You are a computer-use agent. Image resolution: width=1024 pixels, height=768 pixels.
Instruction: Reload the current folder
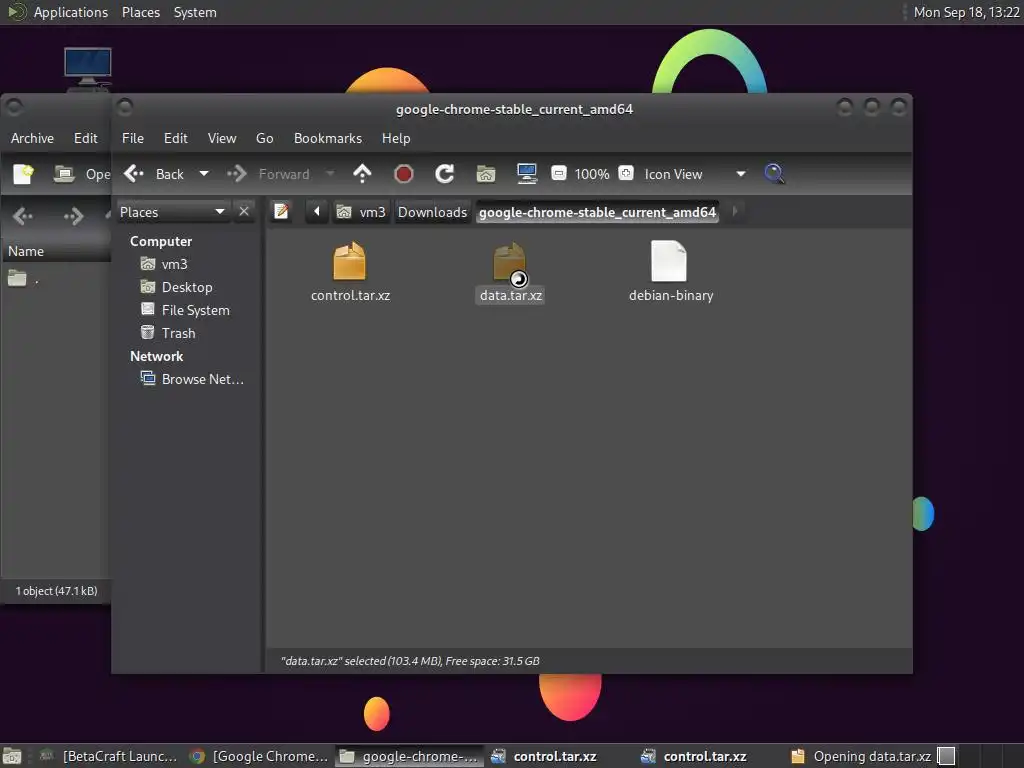point(445,174)
